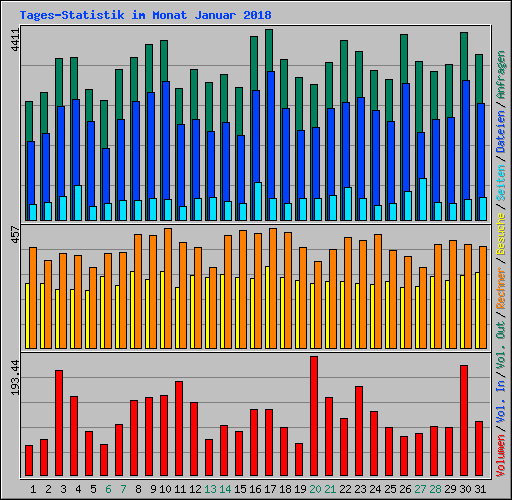Click green weekend day label '27'
The image size is (512, 500).
[x=420, y=489]
